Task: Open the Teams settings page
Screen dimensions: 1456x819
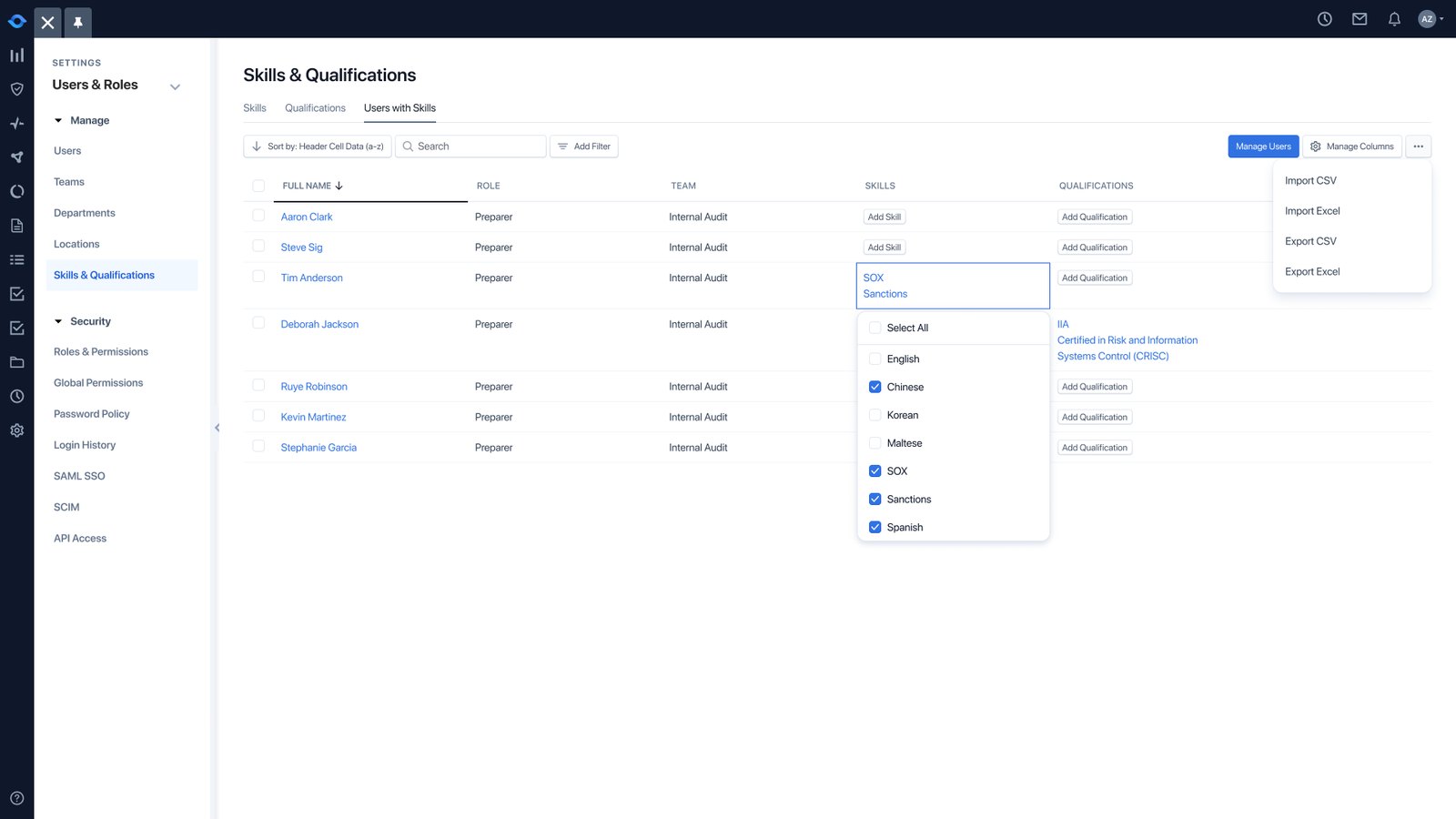Action: [69, 182]
